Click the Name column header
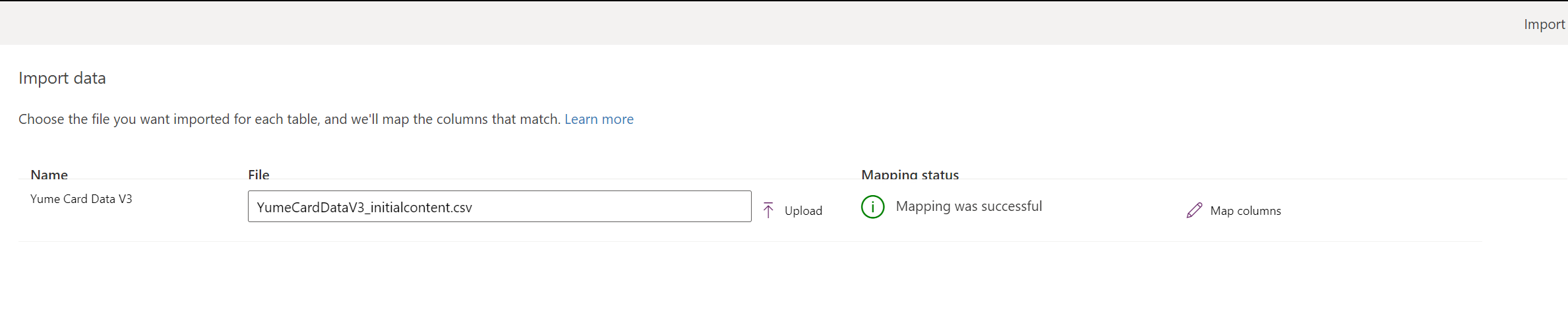Screen dimensions: 1568x319 point(49,175)
